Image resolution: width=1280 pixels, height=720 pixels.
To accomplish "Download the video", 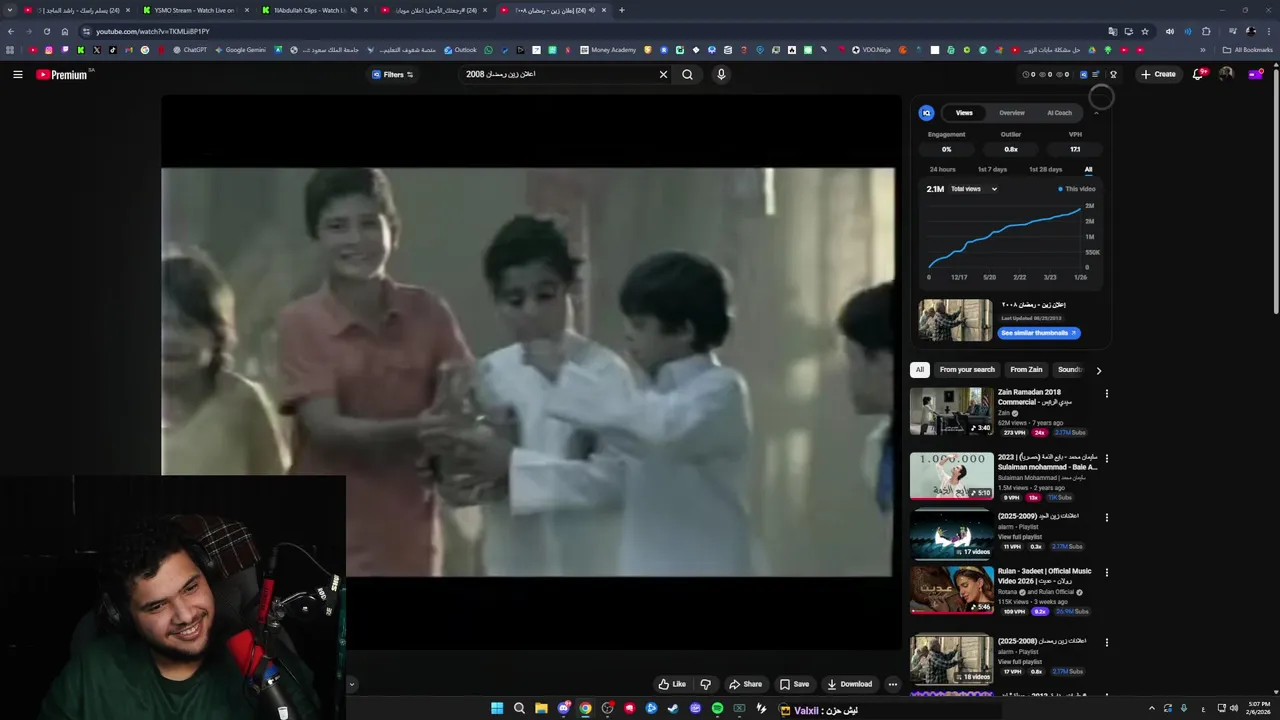I will pyautogui.click(x=850, y=684).
